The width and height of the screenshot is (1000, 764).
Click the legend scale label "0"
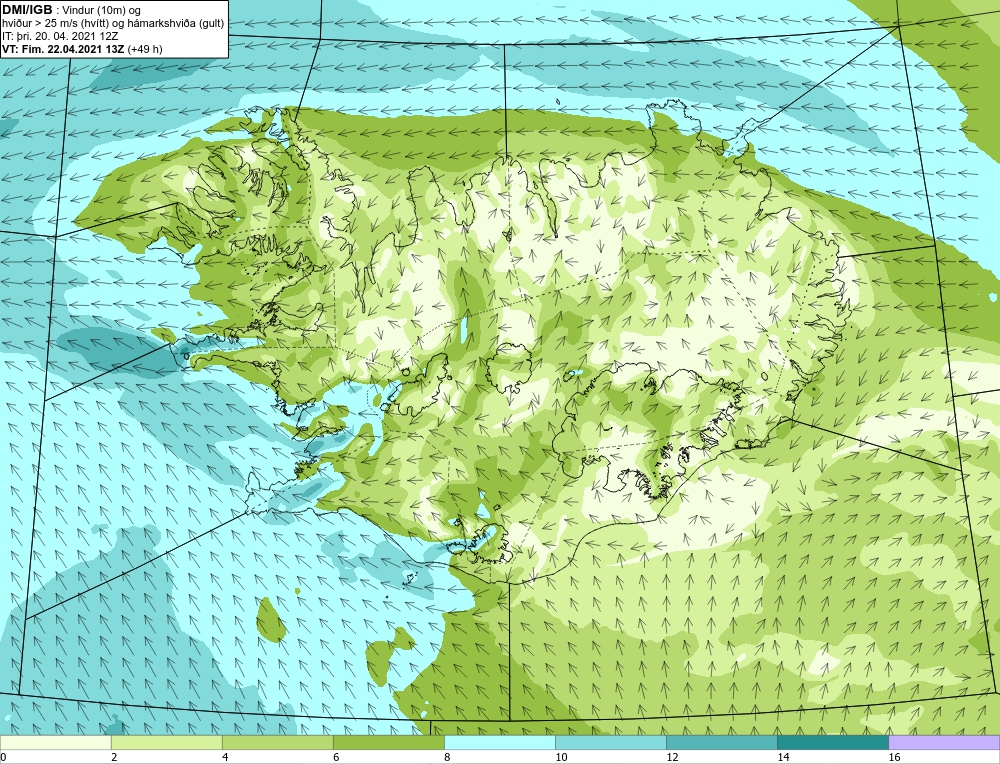[x=3, y=757]
